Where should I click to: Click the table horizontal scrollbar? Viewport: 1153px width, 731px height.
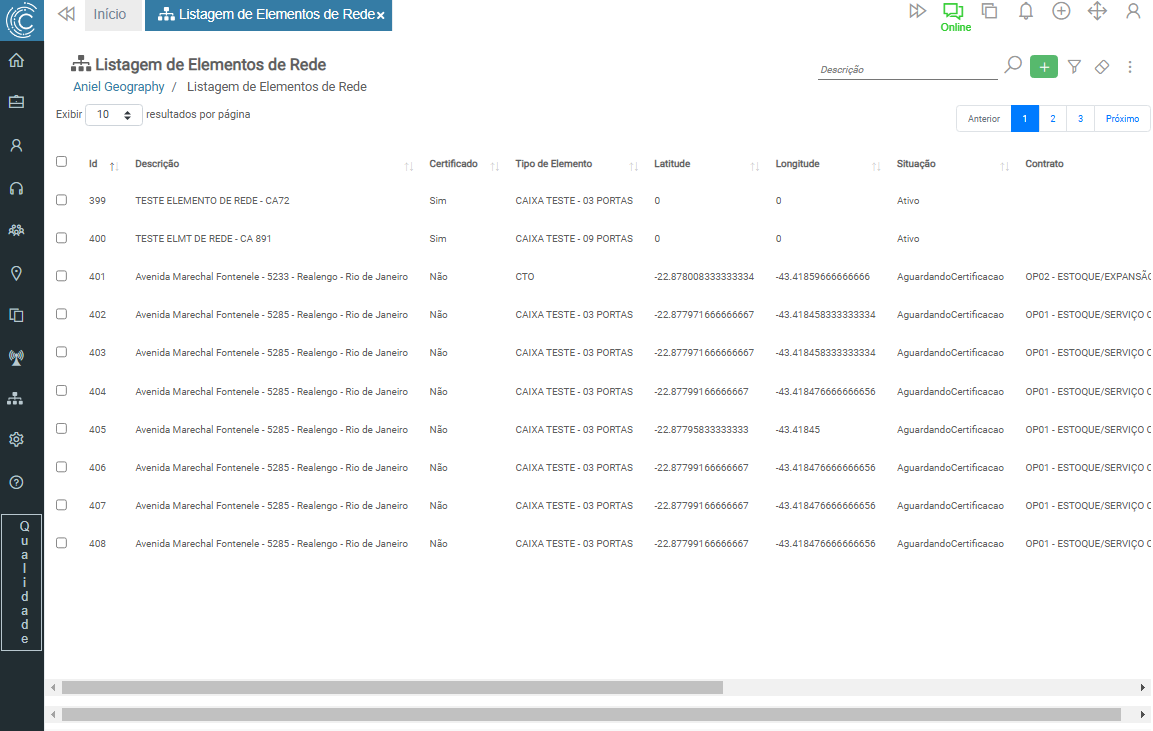point(392,688)
